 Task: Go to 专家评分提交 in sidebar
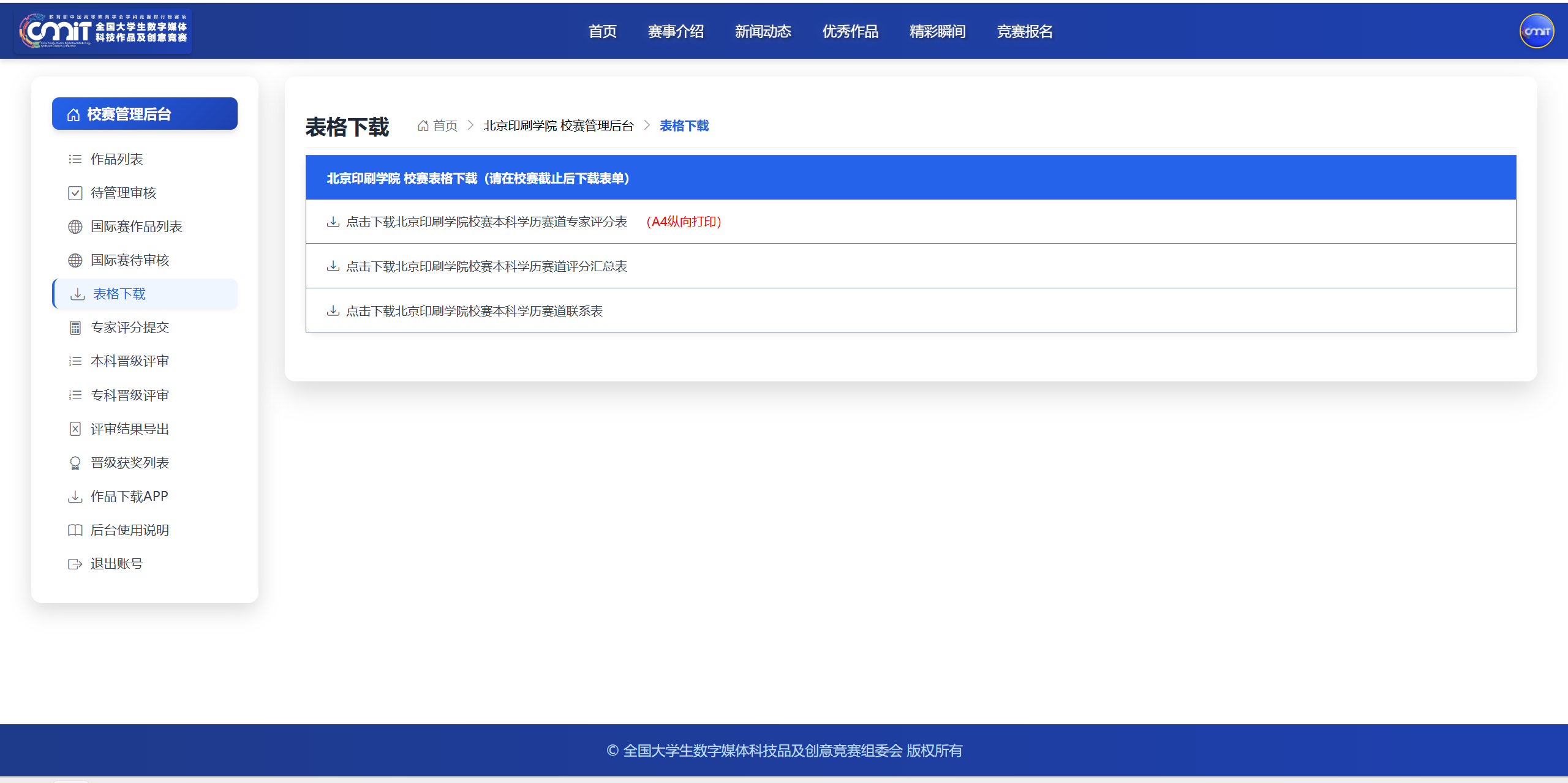click(x=145, y=328)
